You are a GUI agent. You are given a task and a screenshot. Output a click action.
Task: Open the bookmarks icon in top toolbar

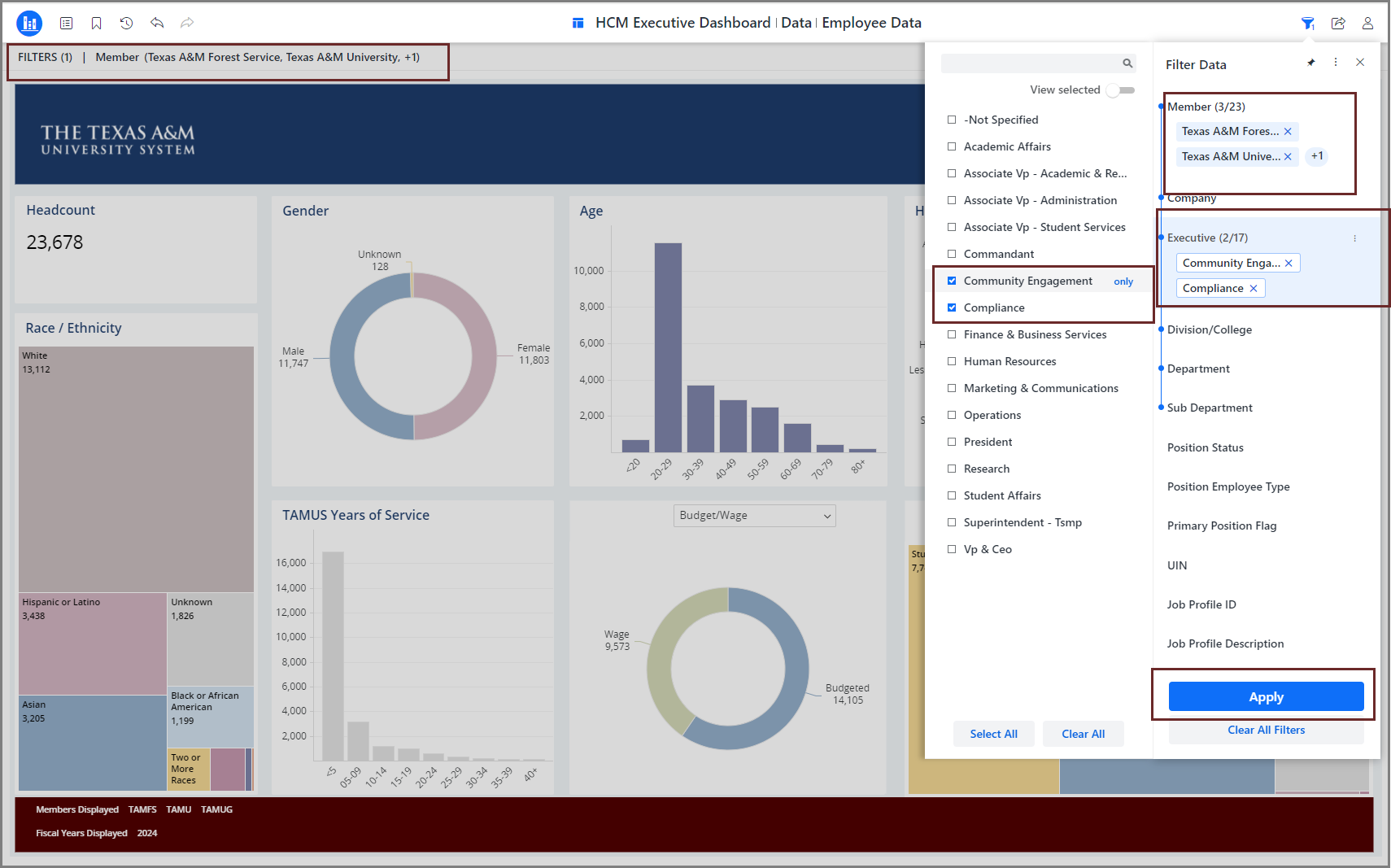click(96, 23)
